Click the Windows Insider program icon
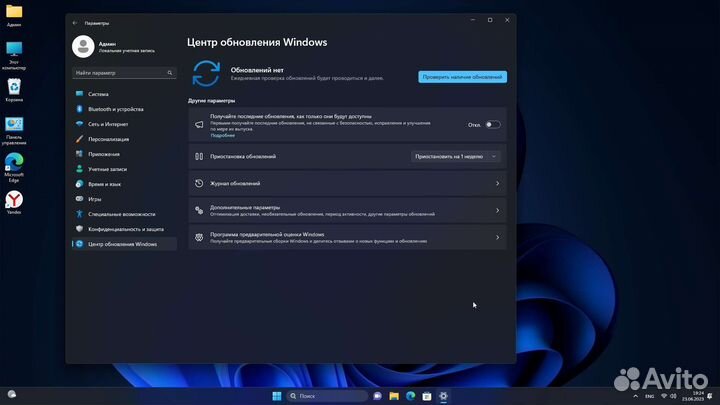The image size is (720, 405). click(199, 237)
